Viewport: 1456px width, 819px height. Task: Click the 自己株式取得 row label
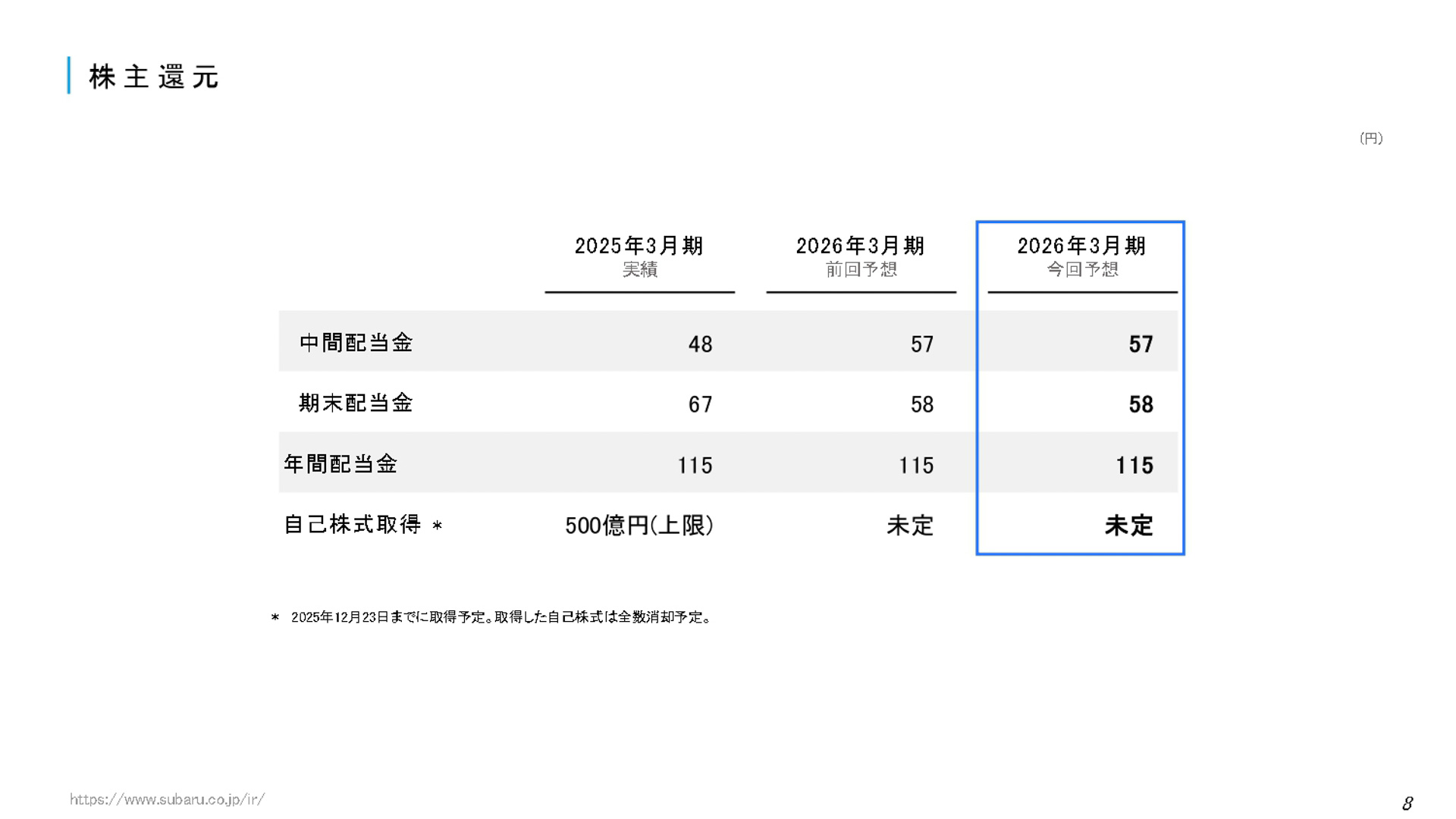tap(353, 525)
